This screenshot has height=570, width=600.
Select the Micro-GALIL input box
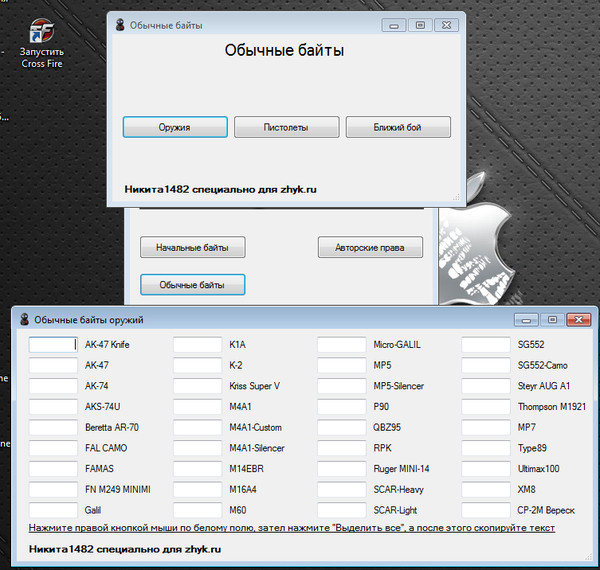341,344
